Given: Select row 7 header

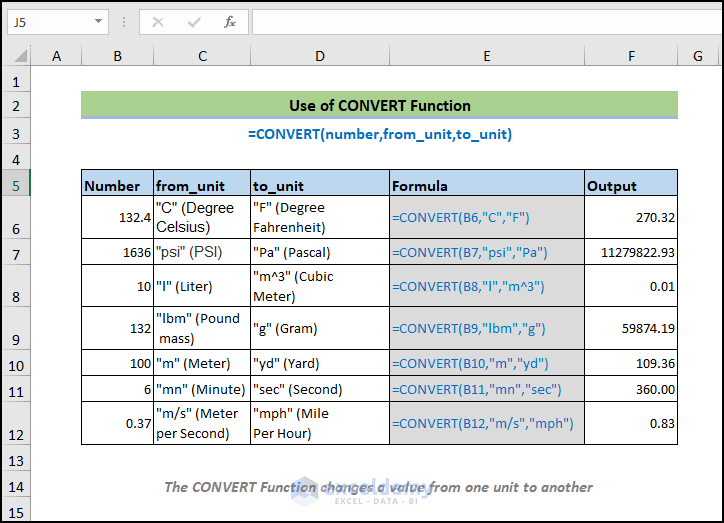Looking at the screenshot, I should click(x=16, y=254).
